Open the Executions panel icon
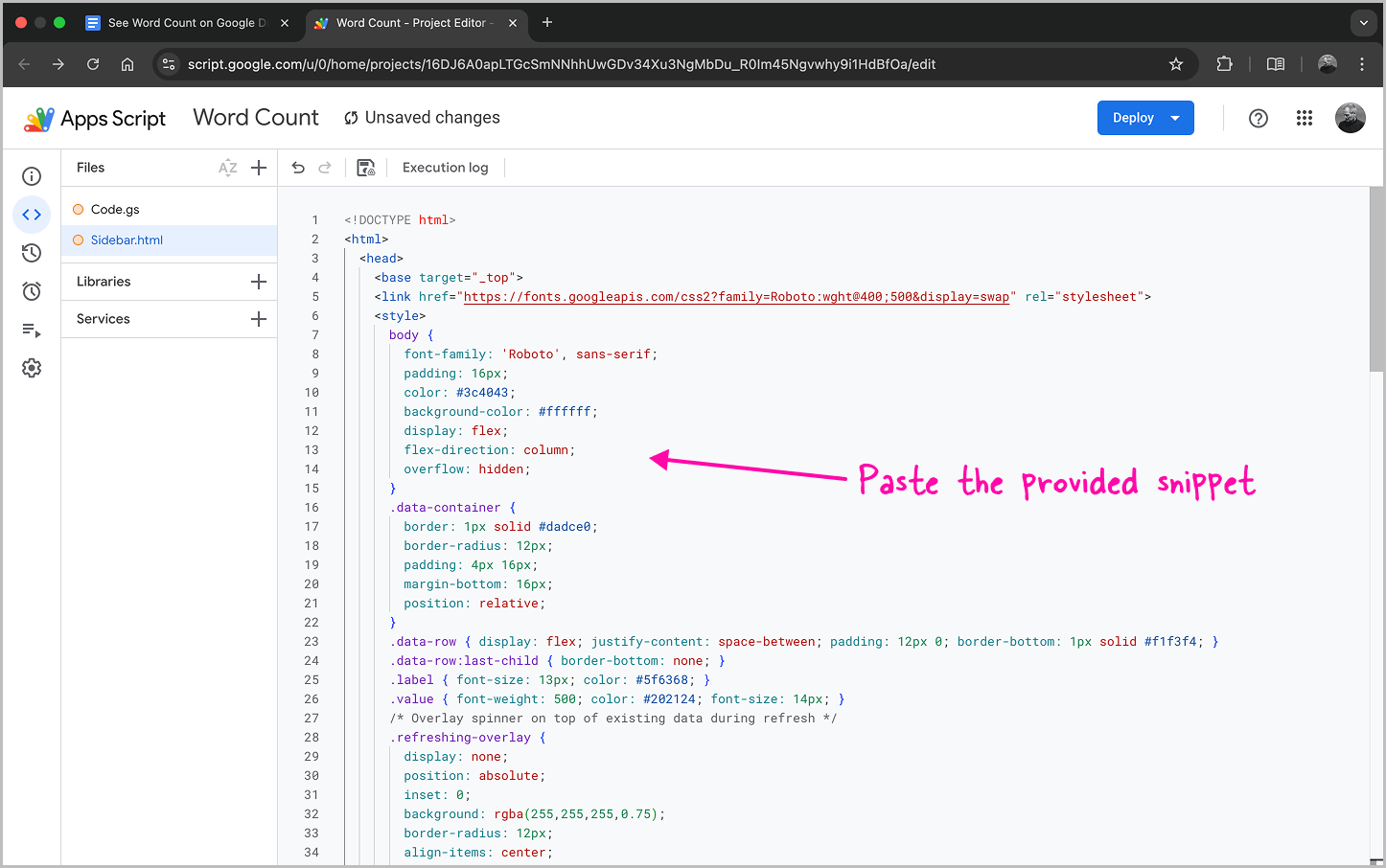Viewport: 1386px width, 868px height. point(32,330)
